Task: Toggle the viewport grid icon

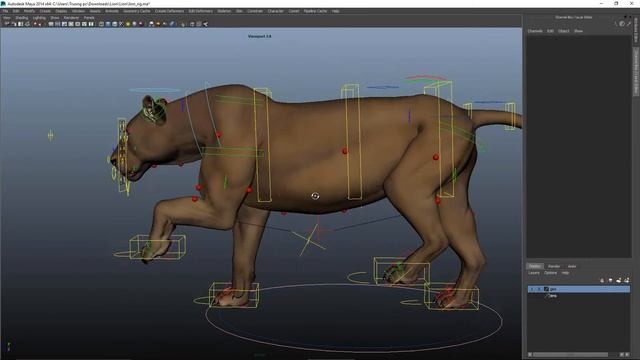Action: click(x=51, y=24)
